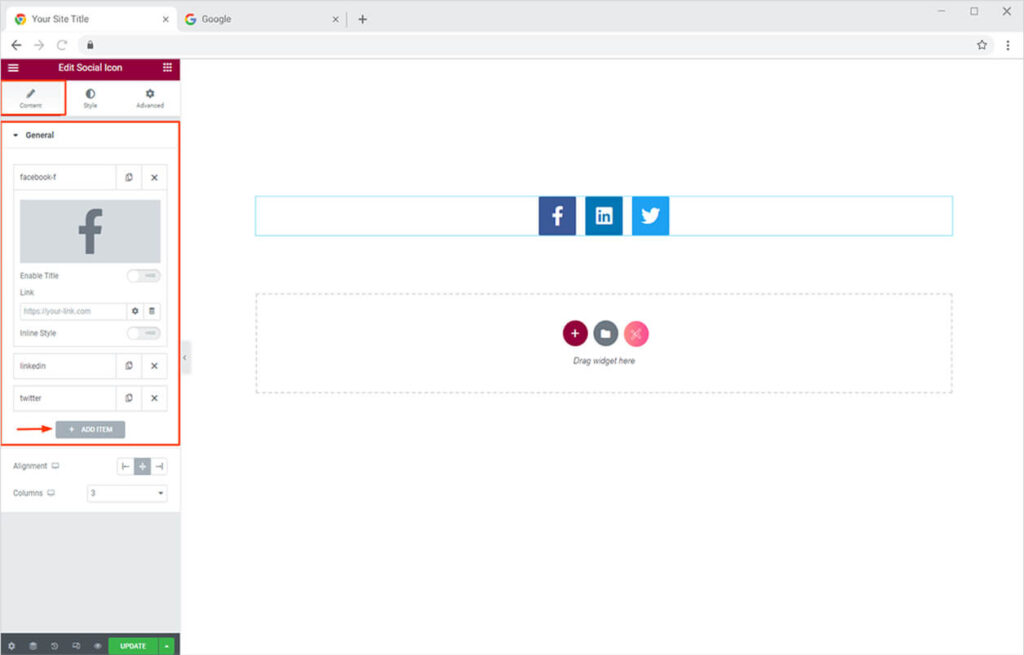
Task: Duplicate the facebook-f item
Action: coord(129,177)
